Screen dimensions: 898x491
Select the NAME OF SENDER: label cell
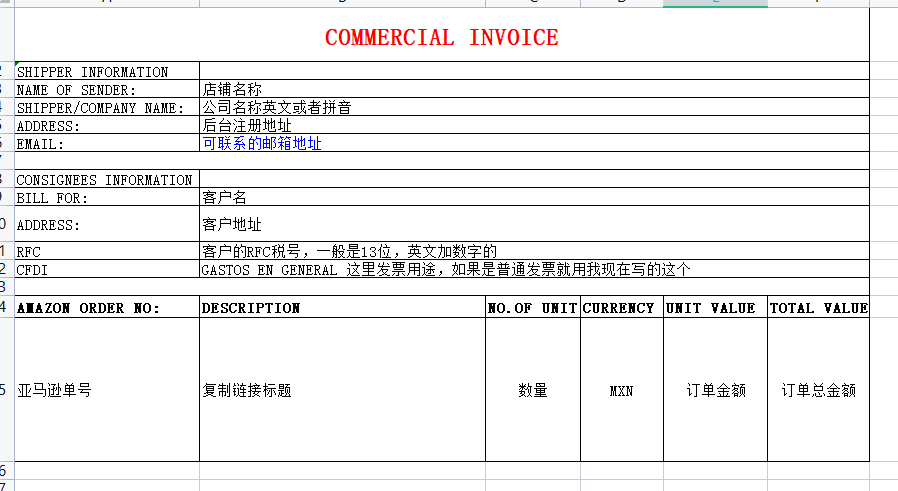pyautogui.click(x=107, y=89)
